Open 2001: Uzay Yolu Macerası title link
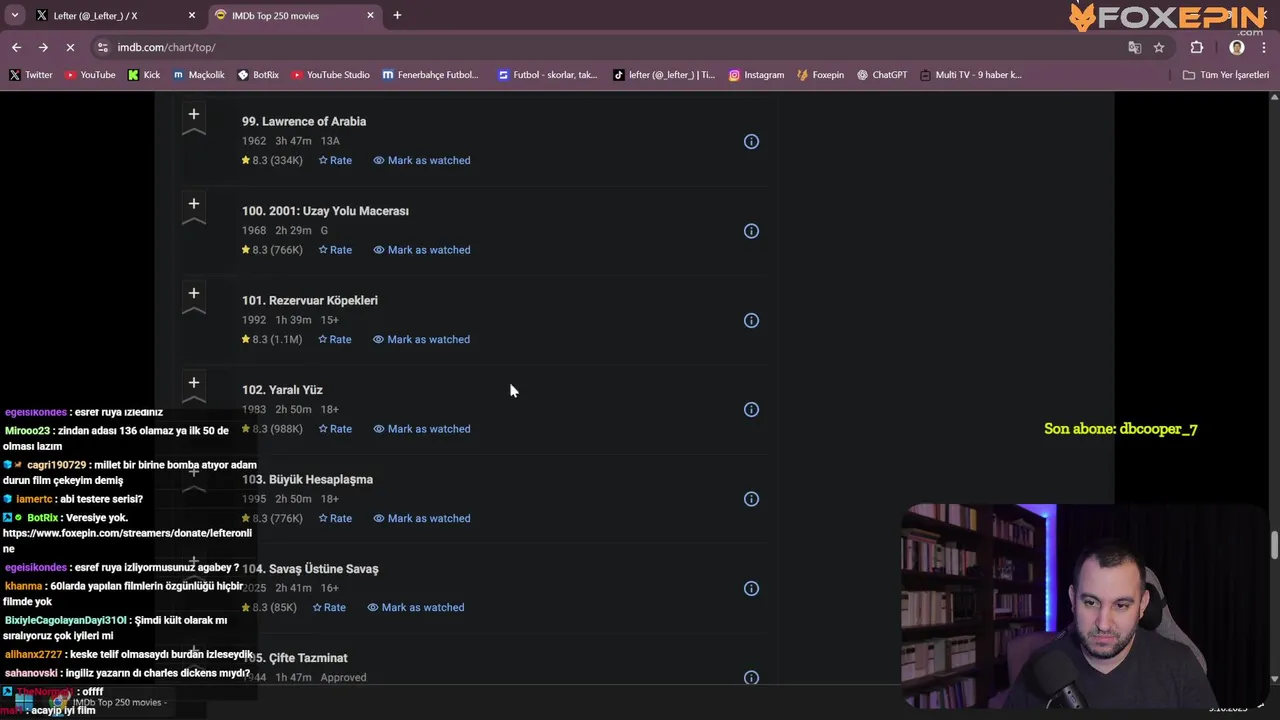 click(x=325, y=211)
